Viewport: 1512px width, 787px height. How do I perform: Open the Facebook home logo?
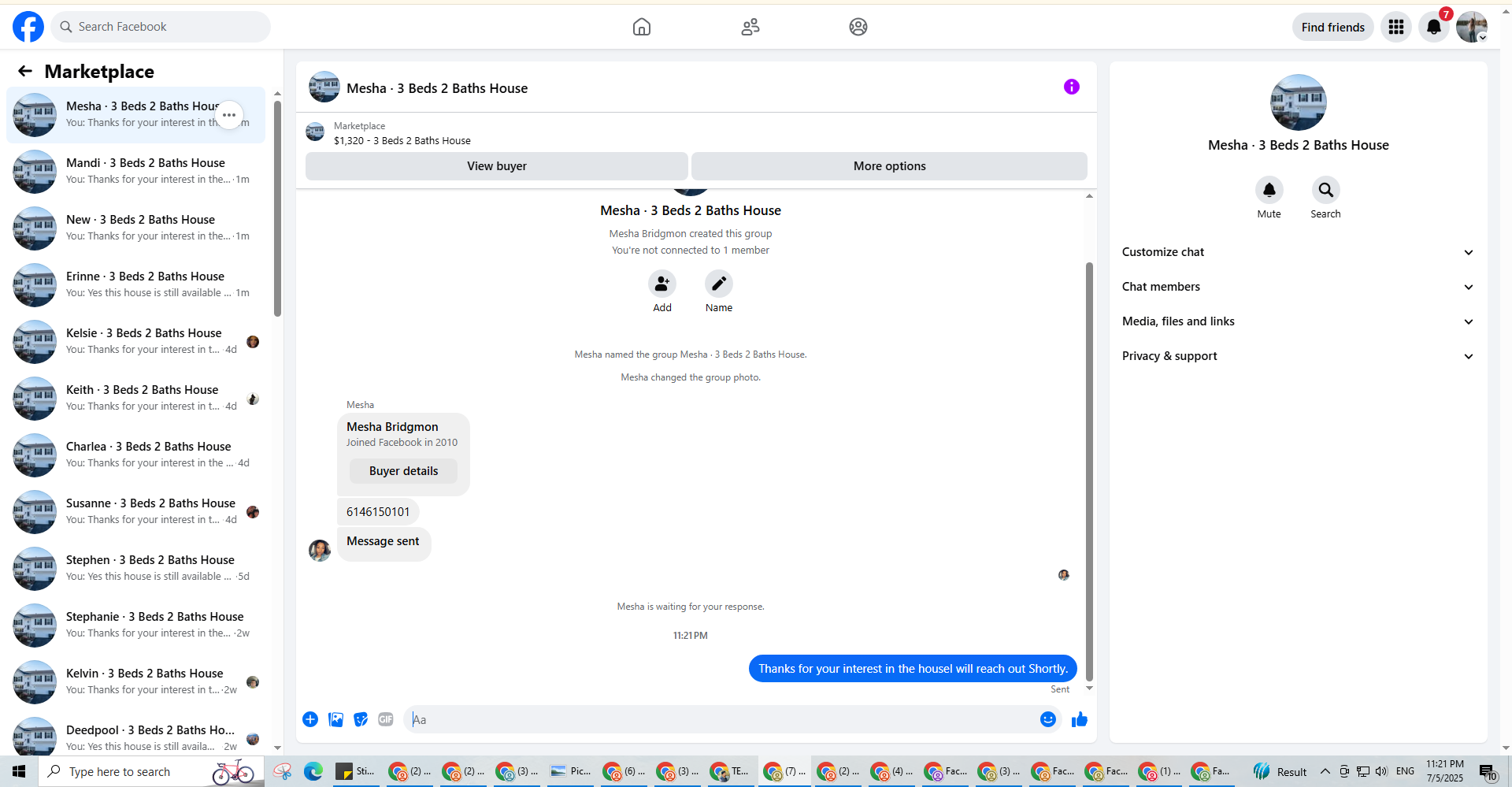click(x=28, y=27)
